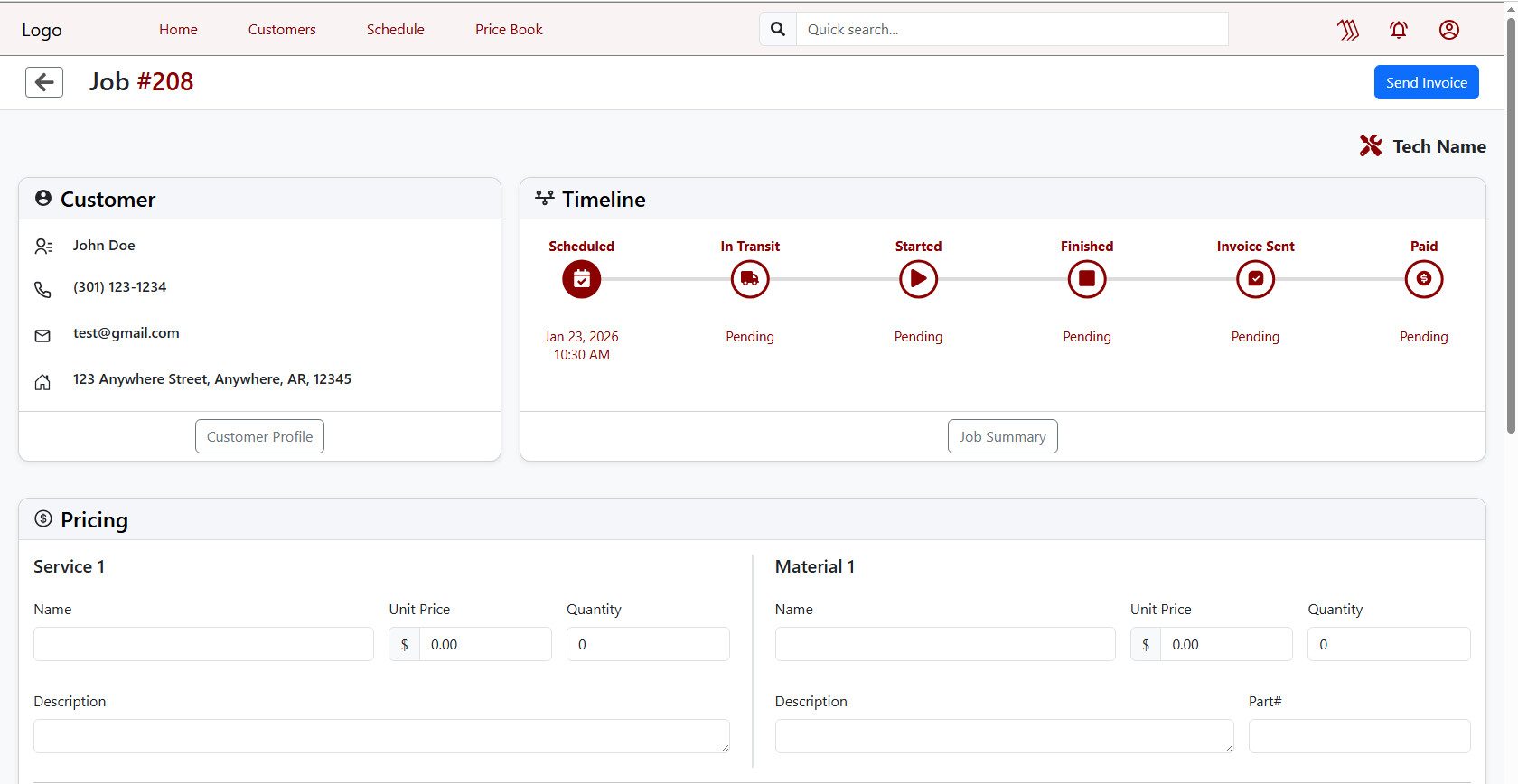Viewport: 1518px width, 784px height.
Task: Click the back arrow button
Action: 44,82
